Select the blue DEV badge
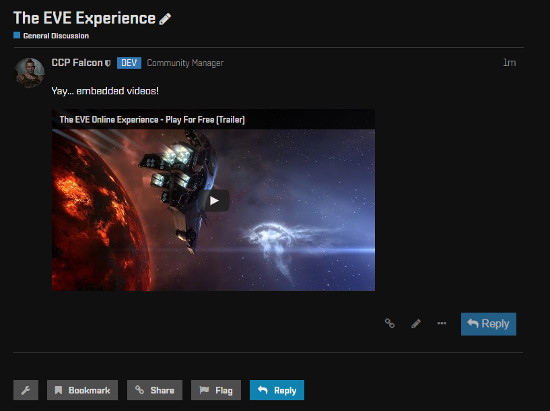 coord(129,63)
